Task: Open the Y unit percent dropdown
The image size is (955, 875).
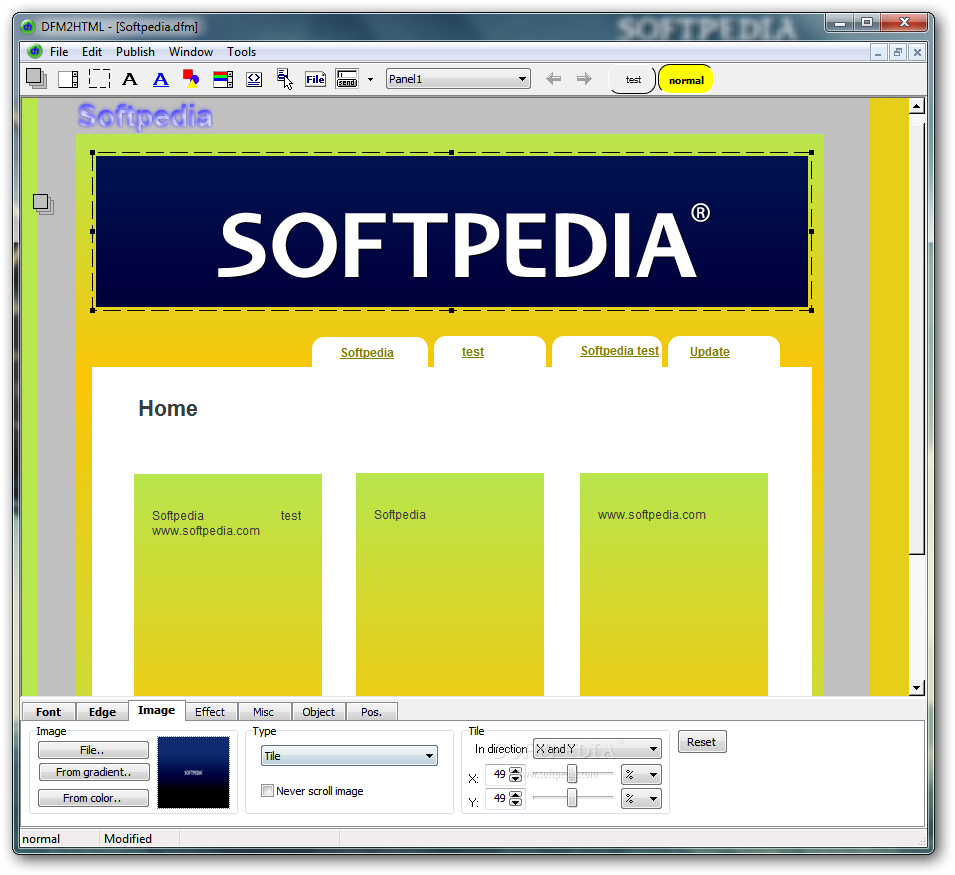Action: 641,798
